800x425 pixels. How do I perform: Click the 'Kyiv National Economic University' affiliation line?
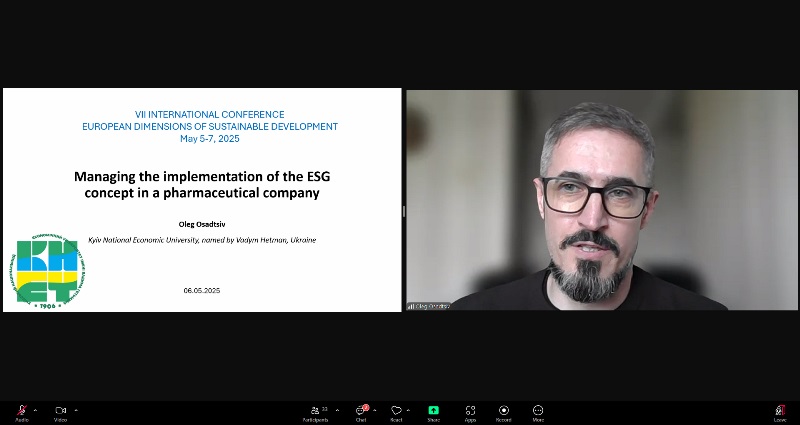[x=202, y=240]
